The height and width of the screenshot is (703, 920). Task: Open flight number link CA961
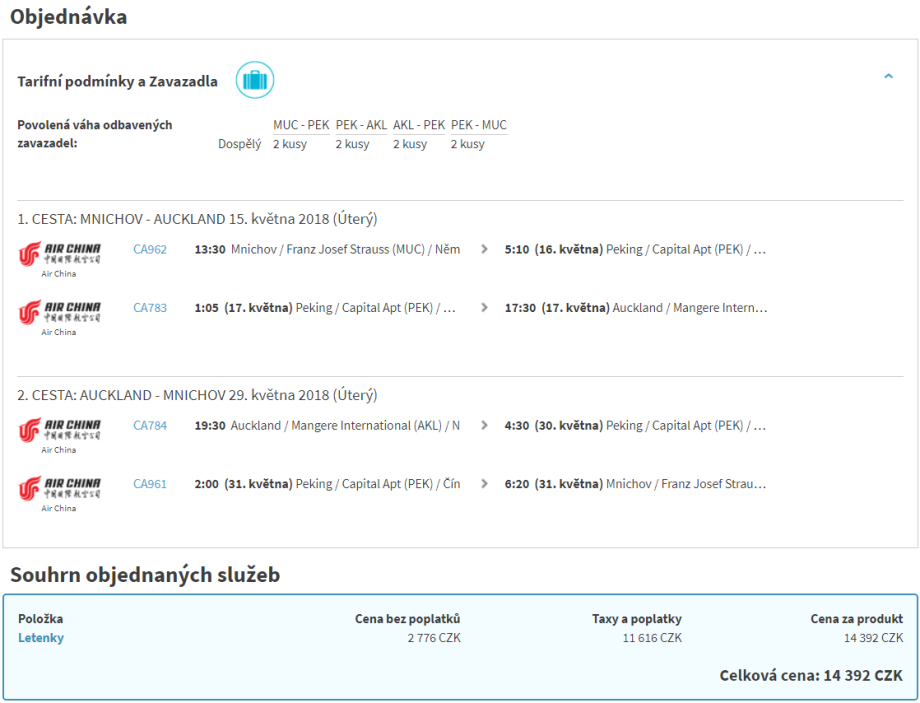click(150, 484)
